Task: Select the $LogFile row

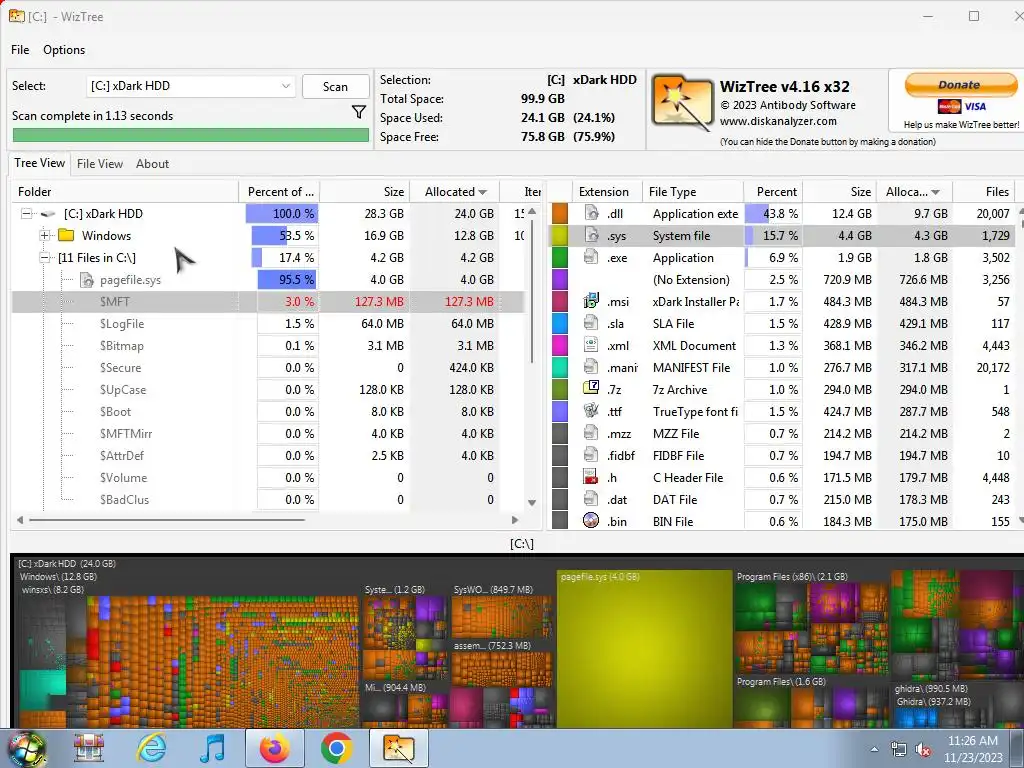Action: click(268, 324)
